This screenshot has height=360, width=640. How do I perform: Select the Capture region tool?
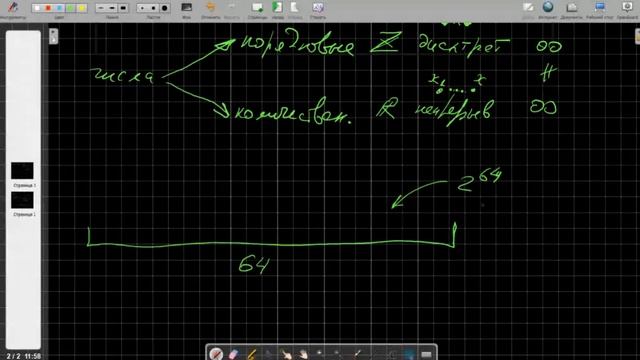(x=409, y=354)
